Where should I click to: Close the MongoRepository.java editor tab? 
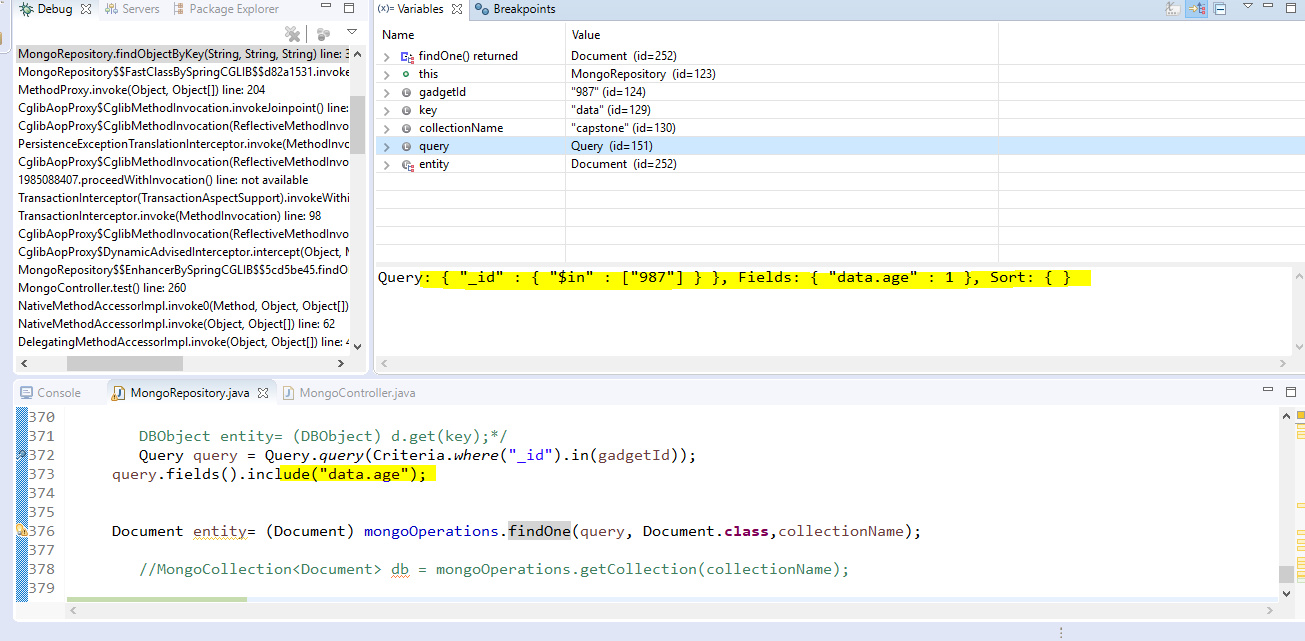point(263,393)
